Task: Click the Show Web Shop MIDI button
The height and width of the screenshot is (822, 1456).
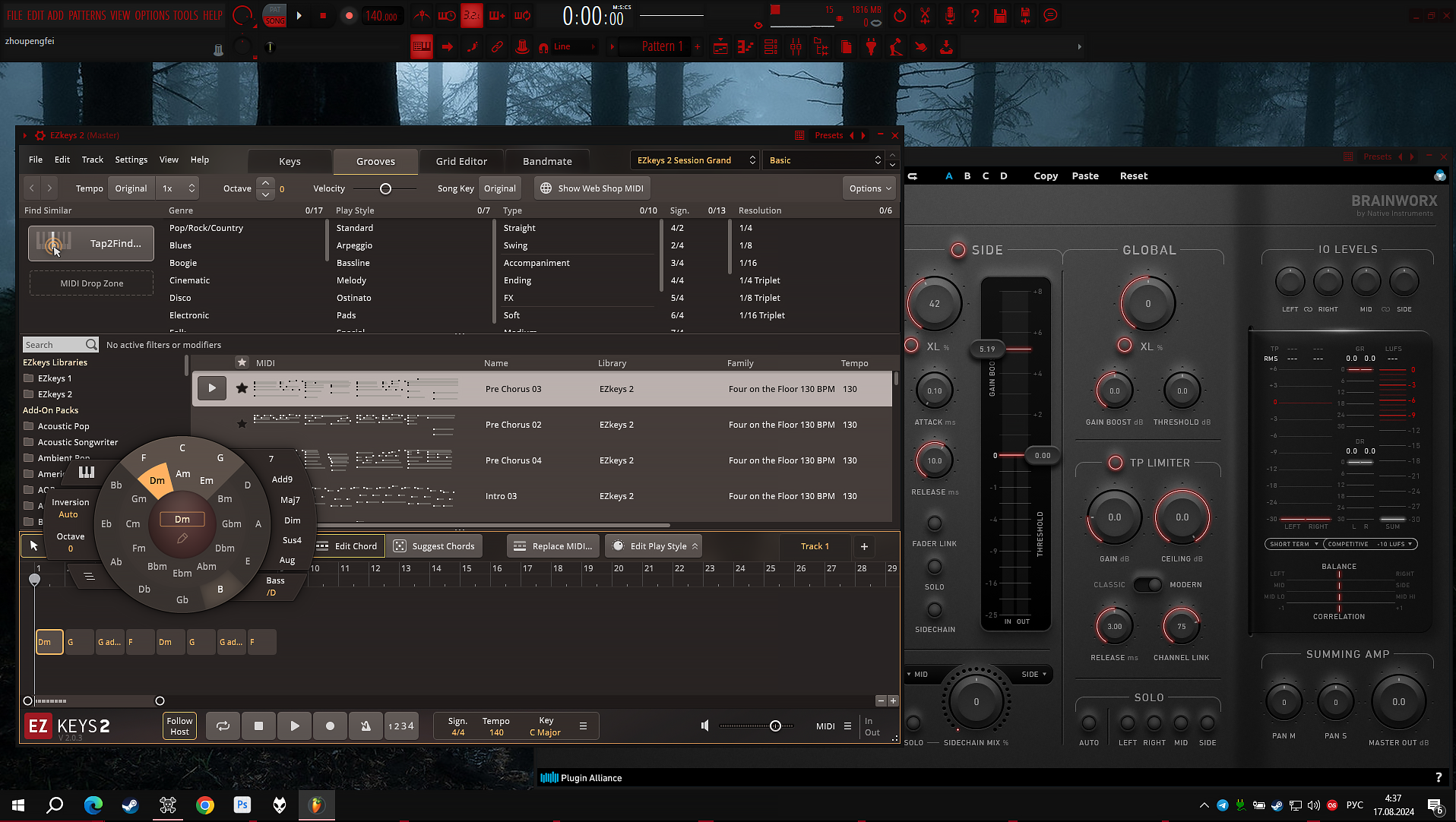Action: click(592, 188)
